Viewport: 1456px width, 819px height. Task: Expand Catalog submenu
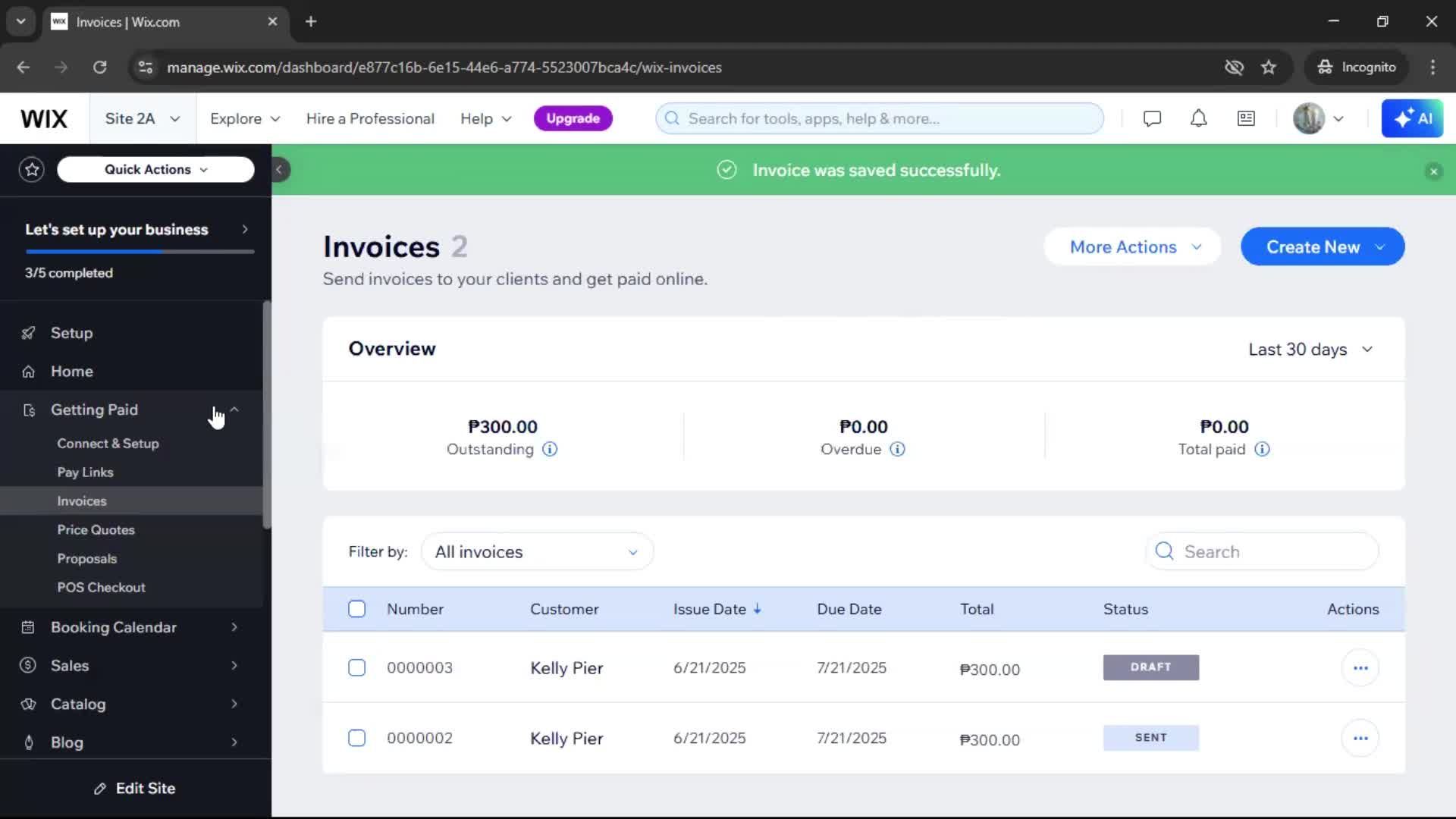[x=234, y=704]
